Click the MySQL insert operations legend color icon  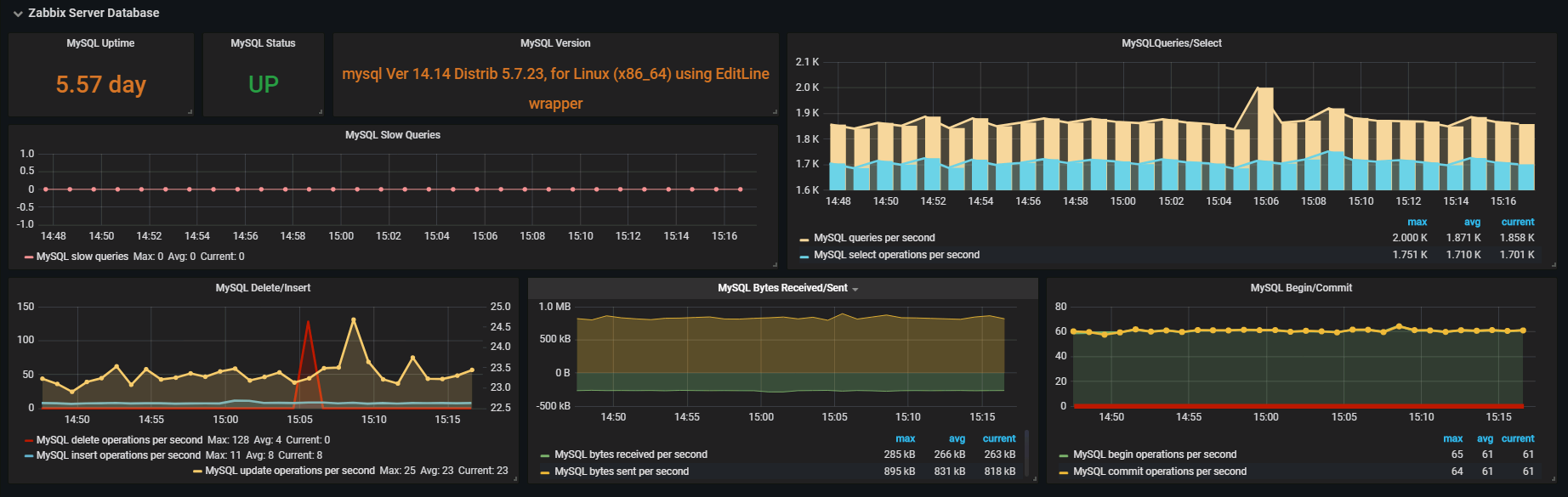coord(29,456)
